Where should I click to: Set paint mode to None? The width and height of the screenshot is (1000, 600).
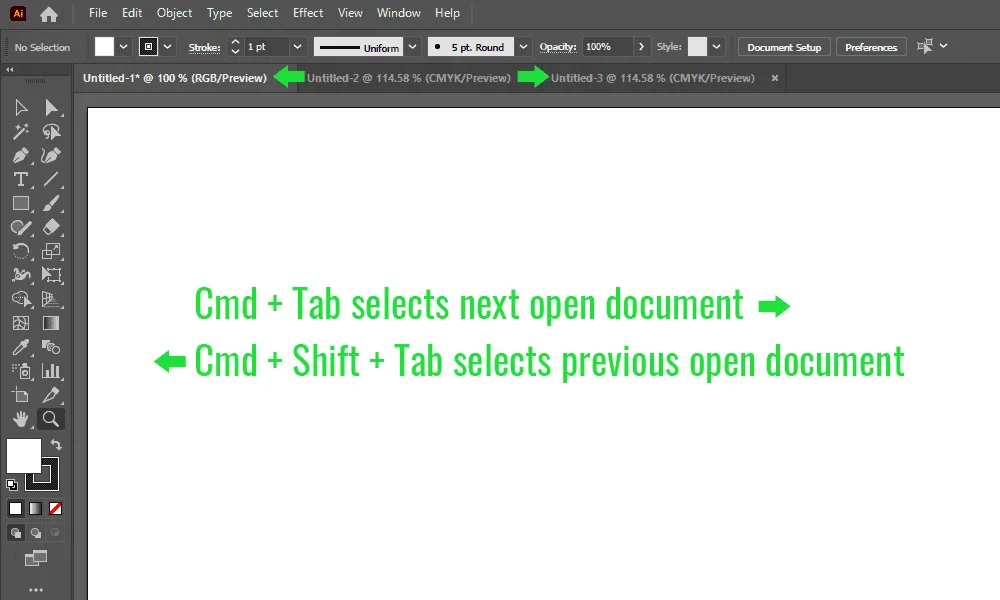[55, 508]
